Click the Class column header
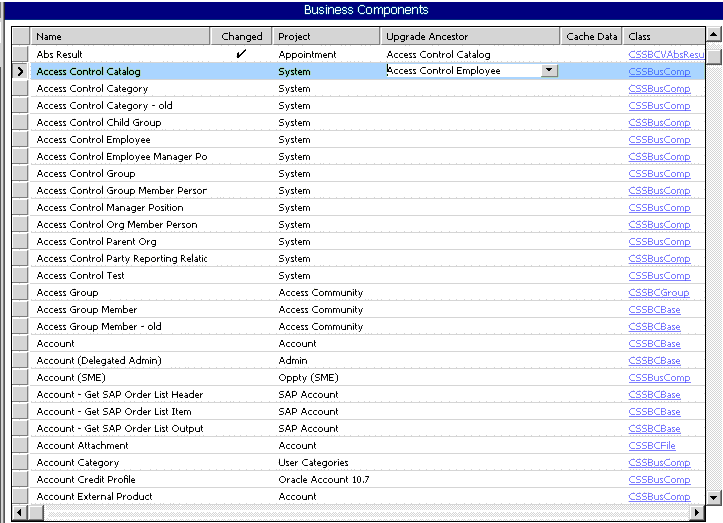 tap(664, 36)
